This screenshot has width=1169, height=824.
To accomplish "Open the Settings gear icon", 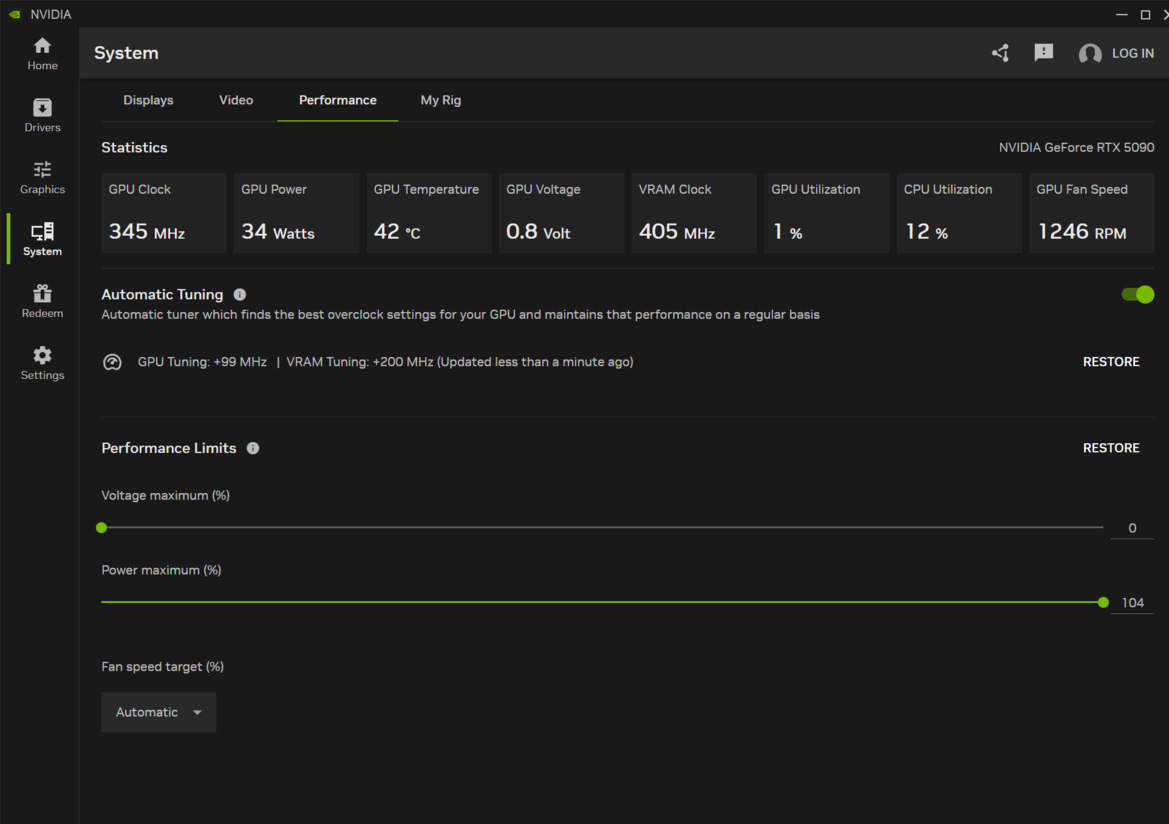I will click(42, 355).
